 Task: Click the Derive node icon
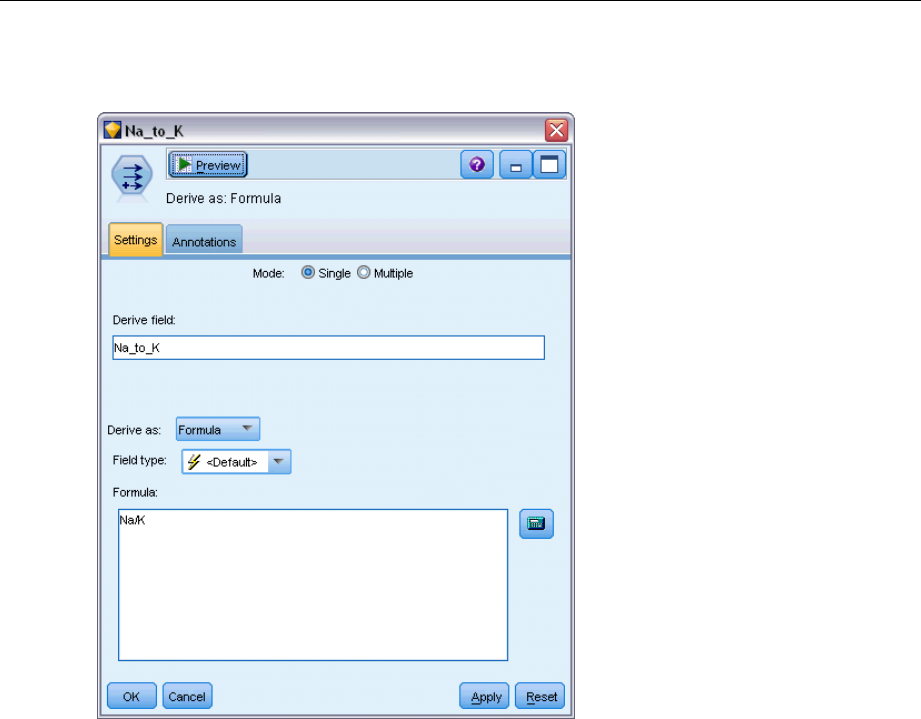(132, 176)
